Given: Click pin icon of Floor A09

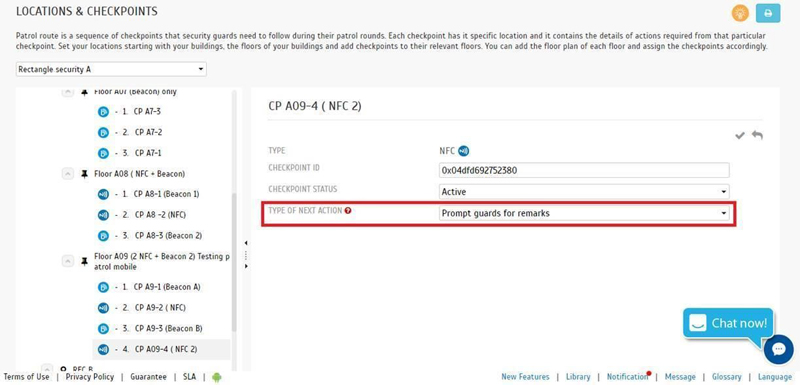Looking at the screenshot, I should (84, 261).
